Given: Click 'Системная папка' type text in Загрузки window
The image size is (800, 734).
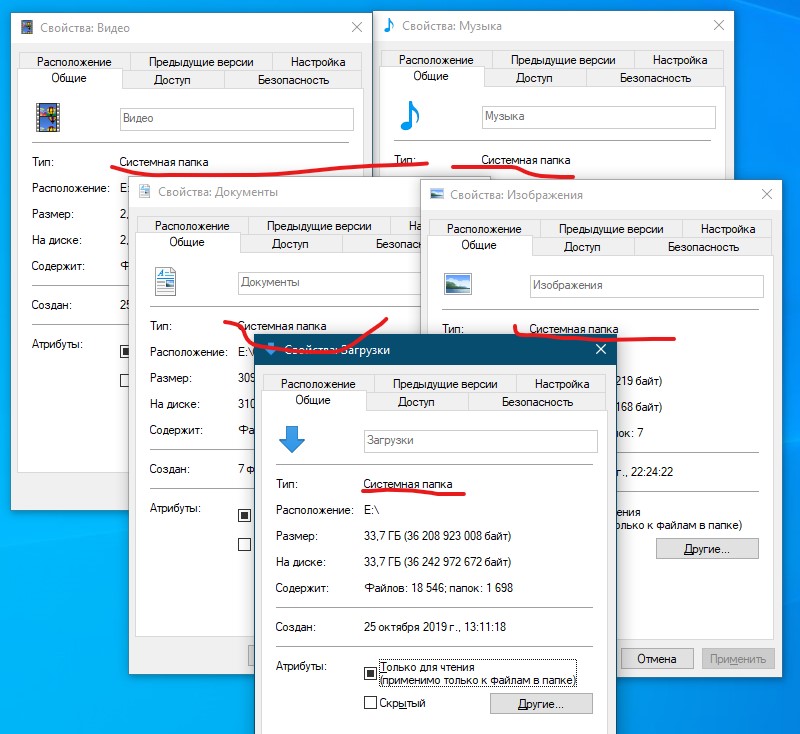Looking at the screenshot, I should coord(408,484).
